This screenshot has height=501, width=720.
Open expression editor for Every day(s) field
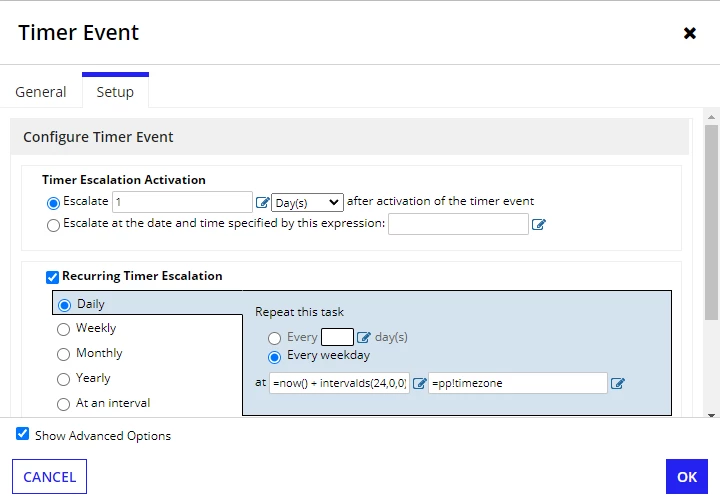363,338
